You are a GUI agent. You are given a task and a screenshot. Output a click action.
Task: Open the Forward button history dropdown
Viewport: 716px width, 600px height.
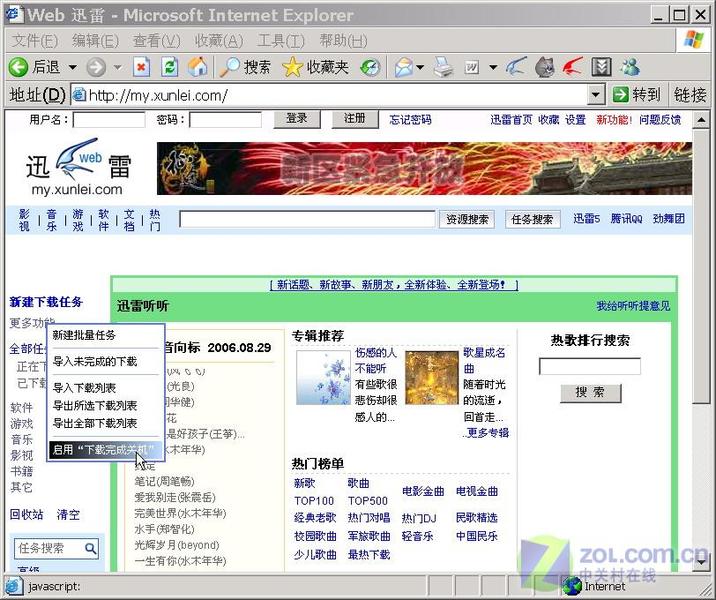tap(118, 68)
